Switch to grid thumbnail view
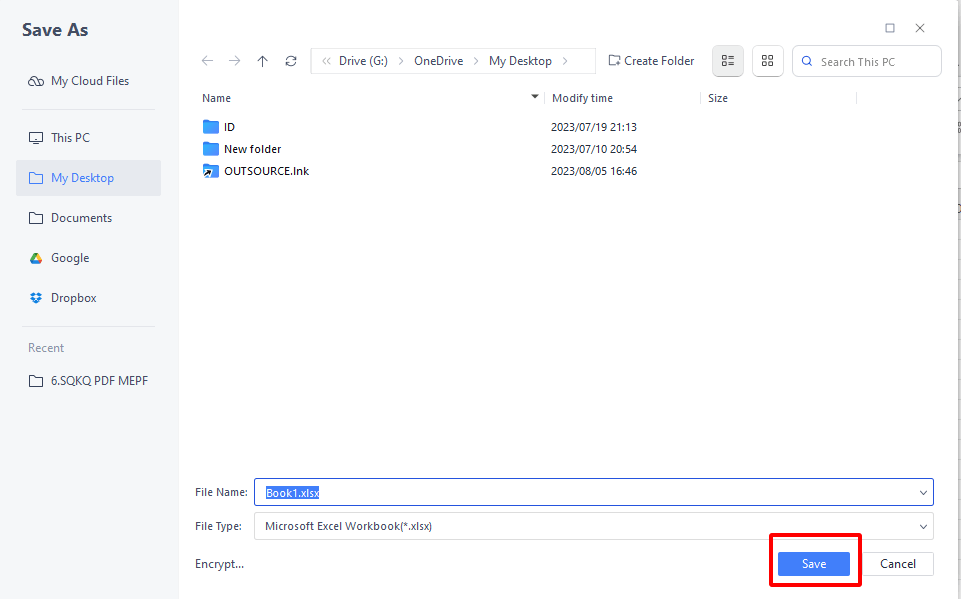 767,61
